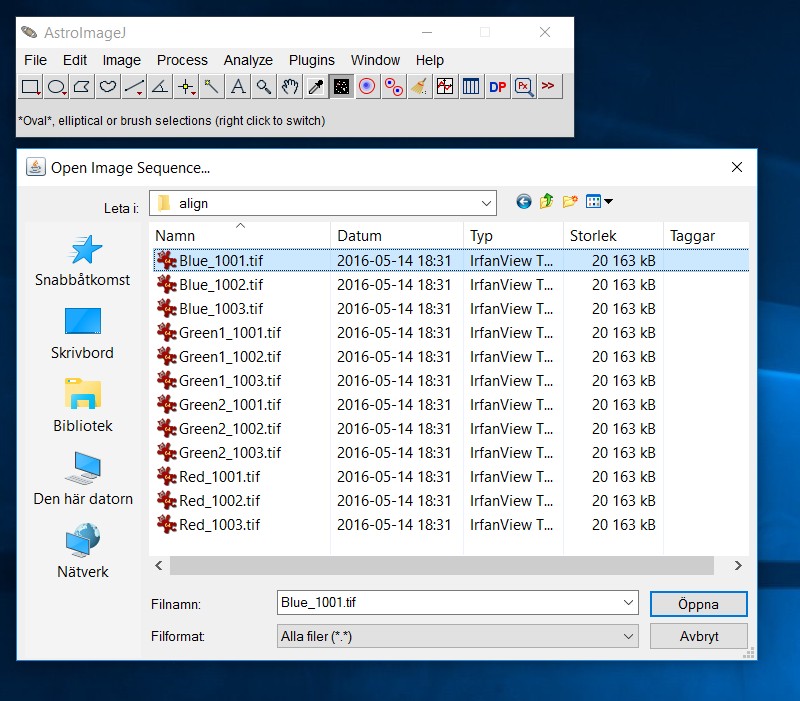Open the Plugins menu
Image resolution: width=800 pixels, height=701 pixels.
coord(312,60)
